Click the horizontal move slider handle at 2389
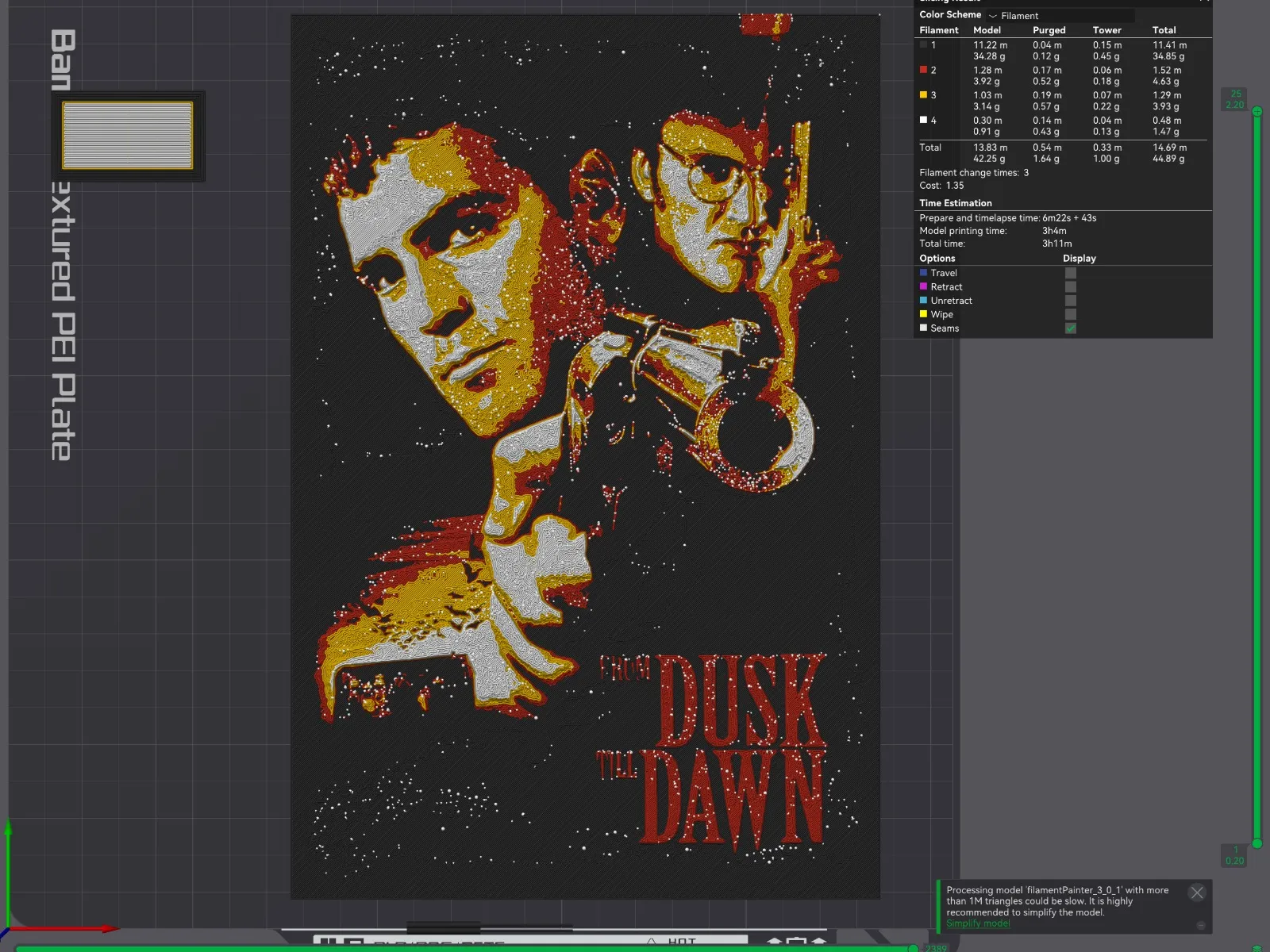The height and width of the screenshot is (952, 1270). 914,947
